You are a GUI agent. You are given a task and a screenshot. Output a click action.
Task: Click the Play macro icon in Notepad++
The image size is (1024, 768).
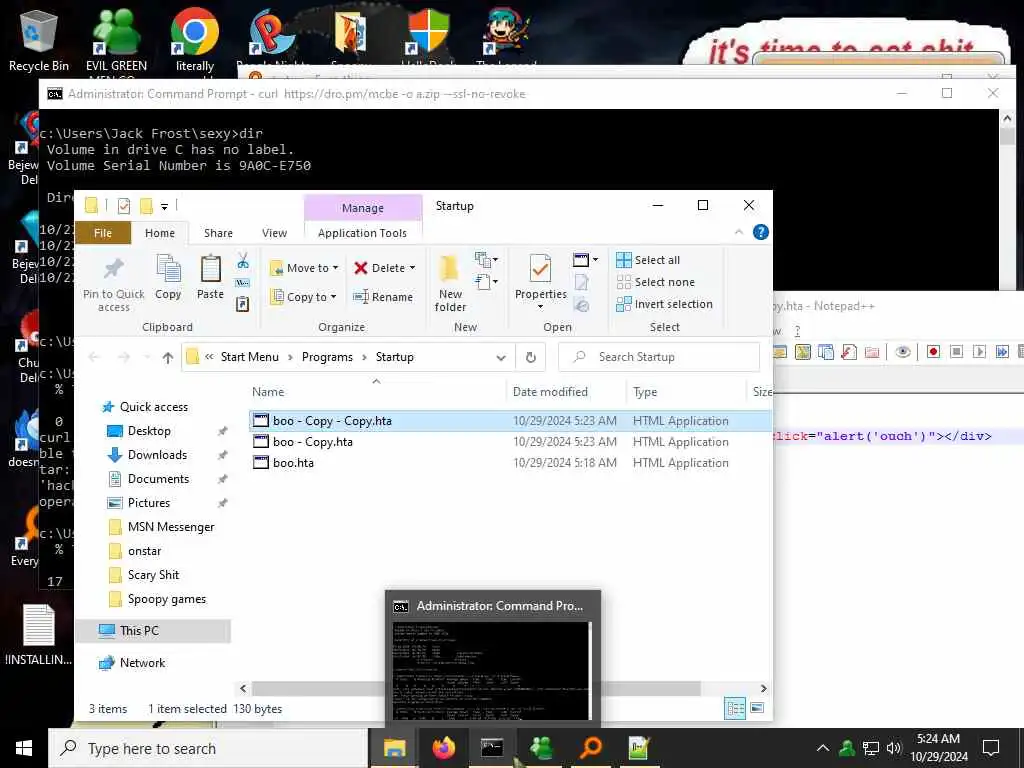(x=979, y=352)
